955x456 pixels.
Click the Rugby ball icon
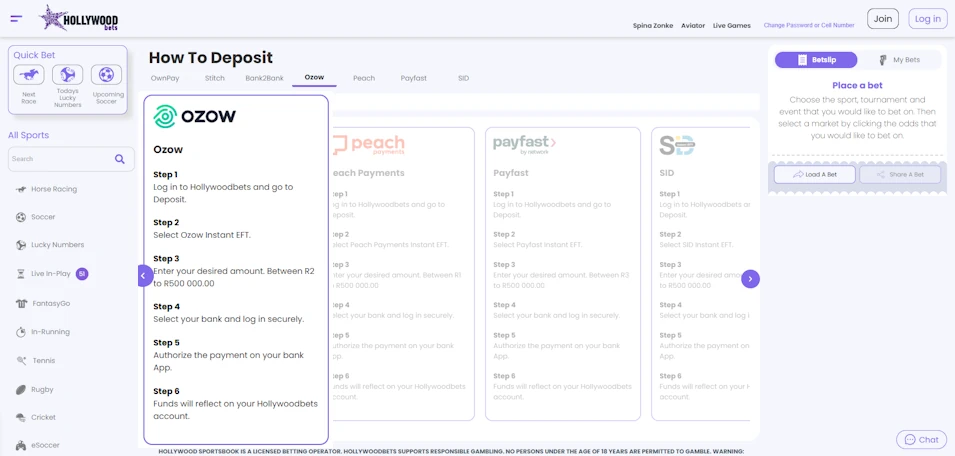tap(21, 390)
